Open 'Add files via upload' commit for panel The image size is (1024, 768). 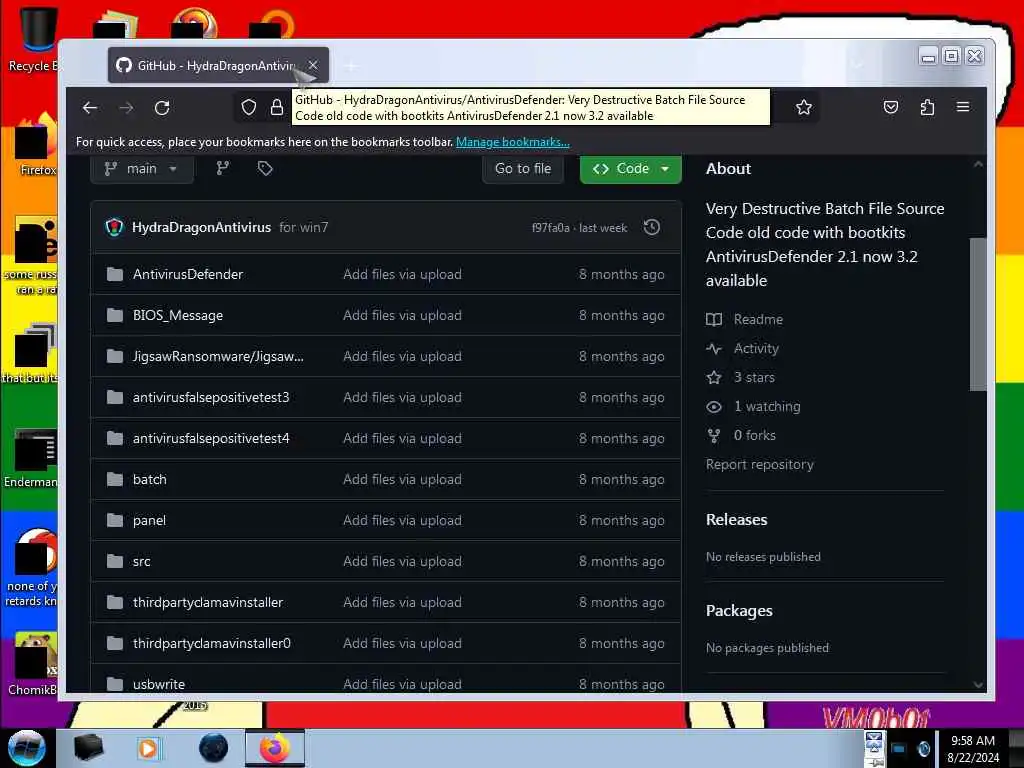click(402, 520)
